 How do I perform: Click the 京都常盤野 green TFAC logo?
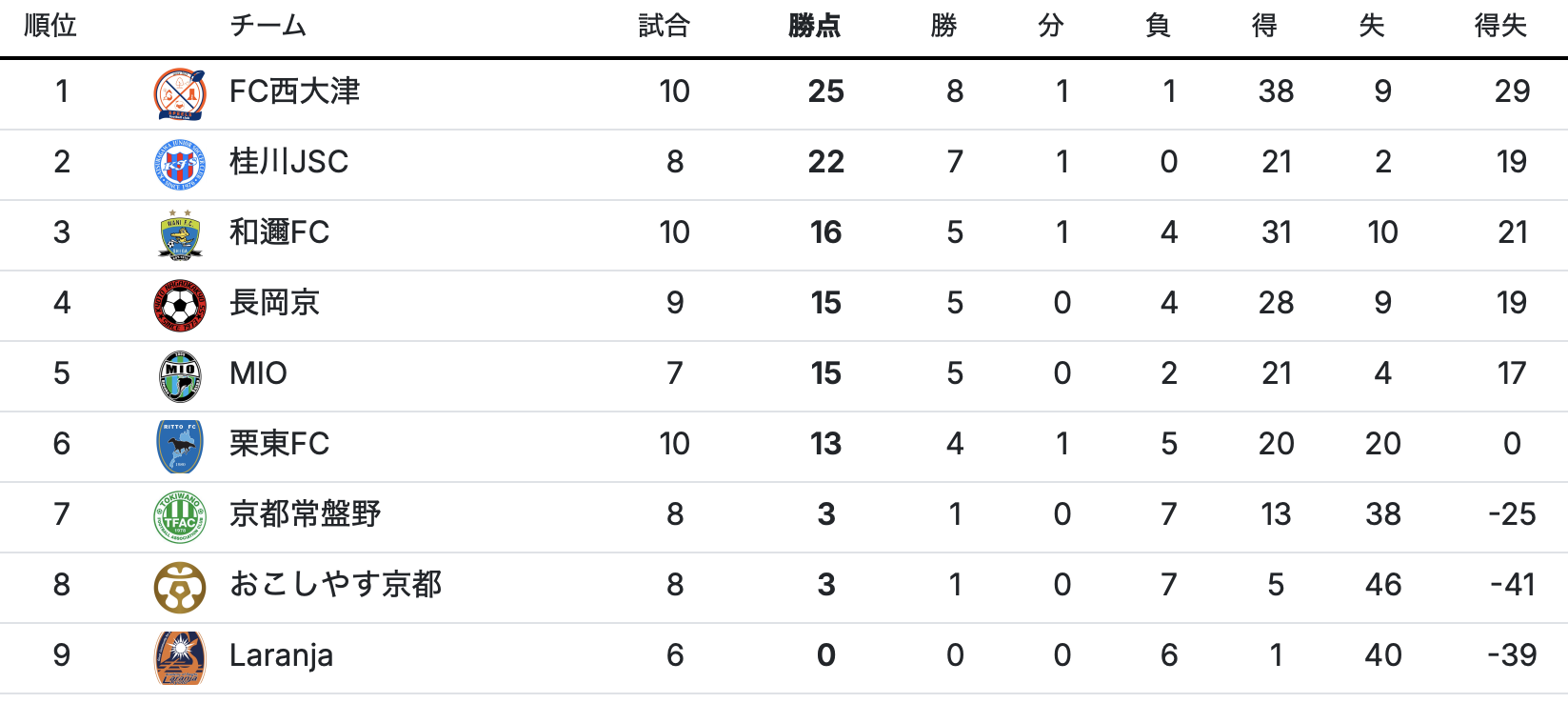[x=180, y=516]
